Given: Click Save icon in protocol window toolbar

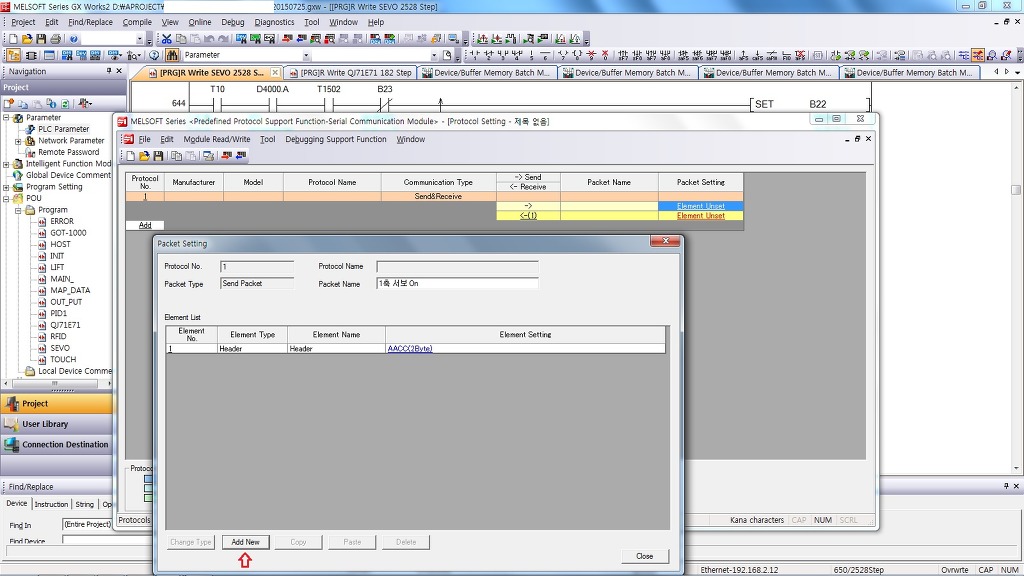Looking at the screenshot, I should (x=158, y=156).
